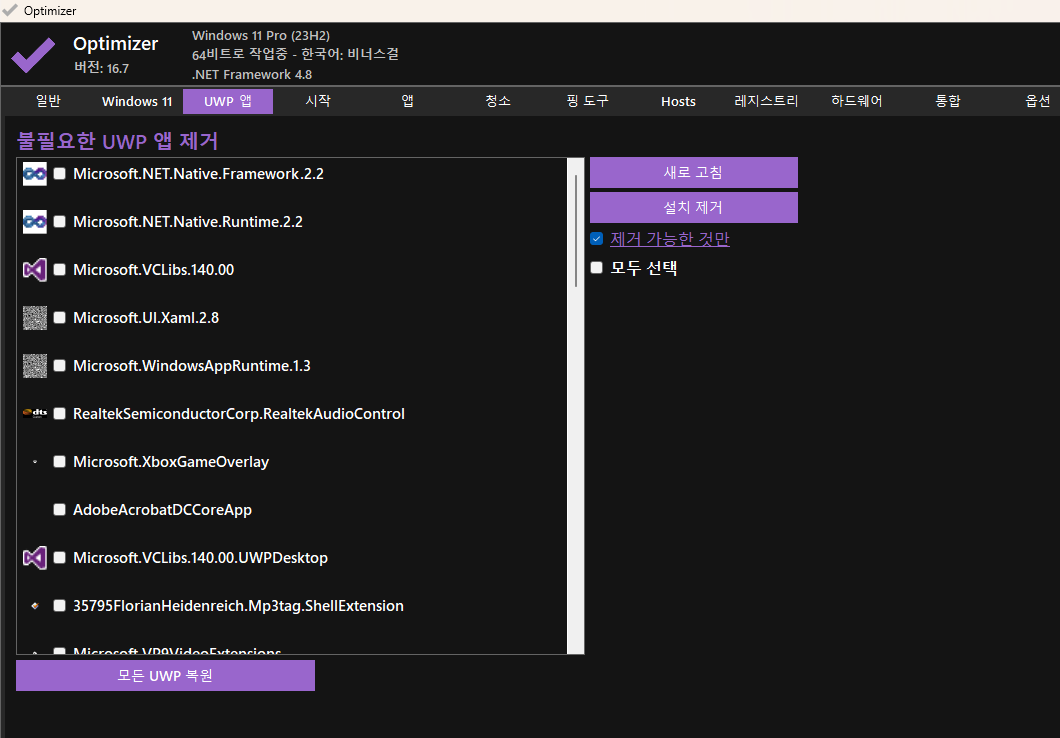Select Microsoft.VCLibs.140.00 list entry text

click(153, 270)
